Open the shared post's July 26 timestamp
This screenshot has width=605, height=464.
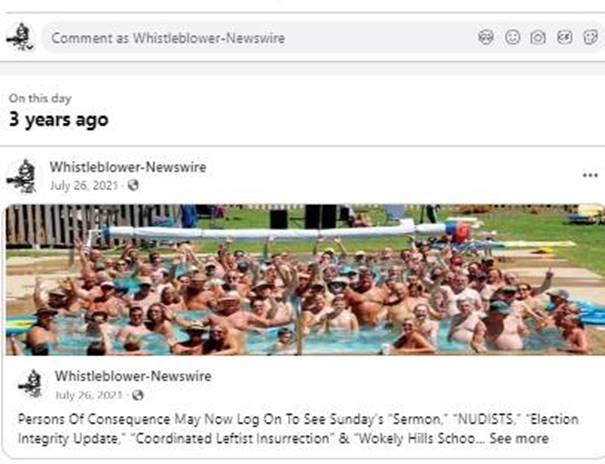point(89,395)
